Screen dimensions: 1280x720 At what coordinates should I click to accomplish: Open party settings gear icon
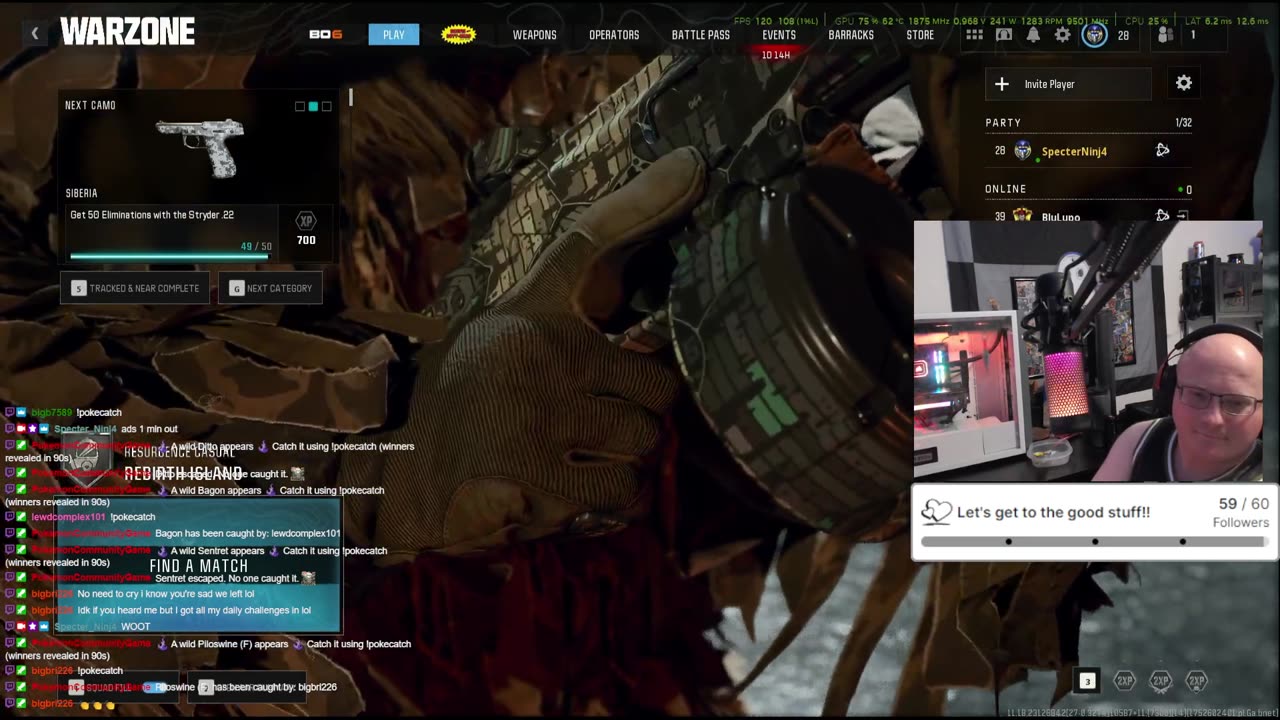1184,83
